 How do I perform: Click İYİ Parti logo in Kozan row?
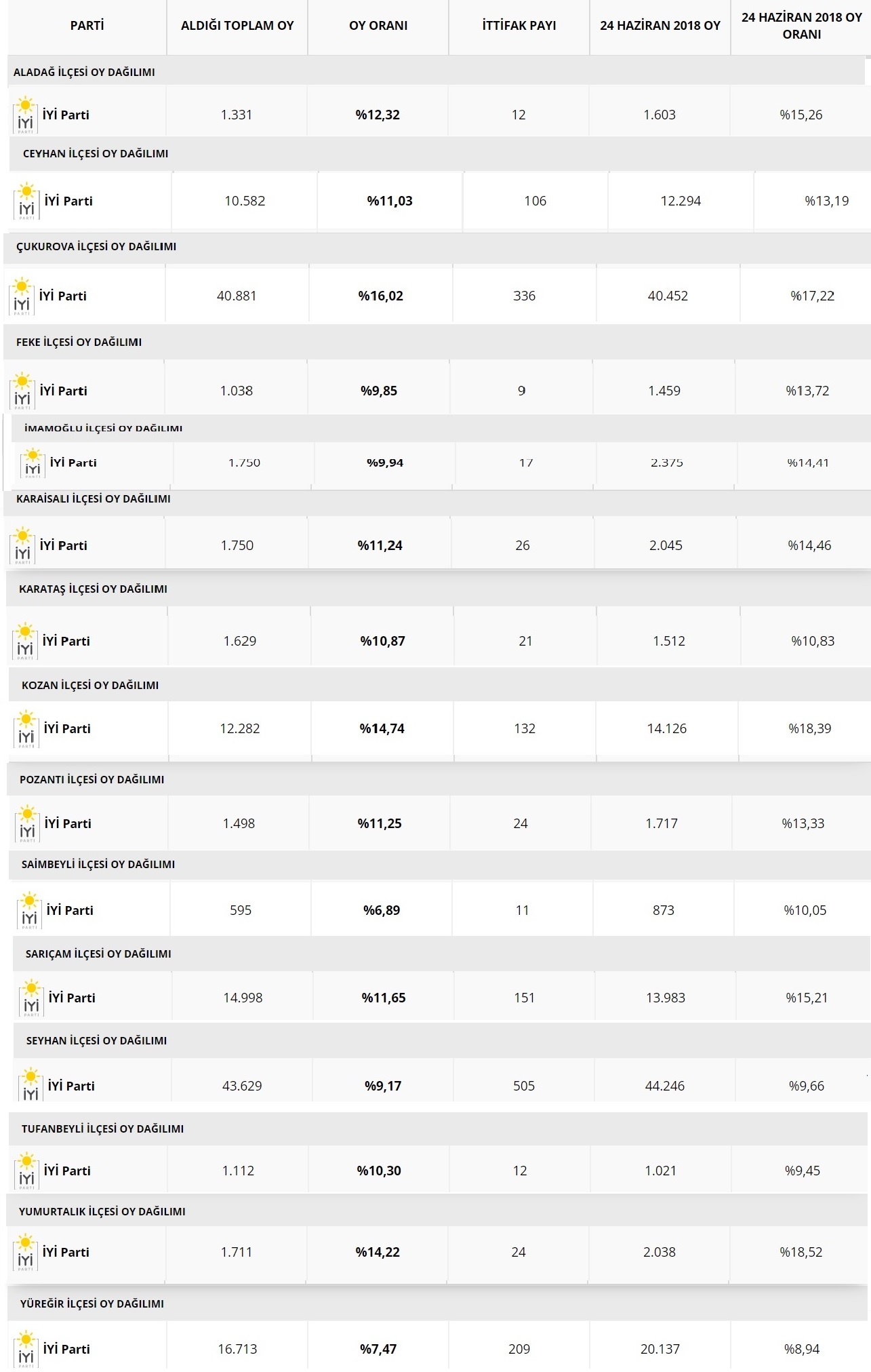(26, 728)
